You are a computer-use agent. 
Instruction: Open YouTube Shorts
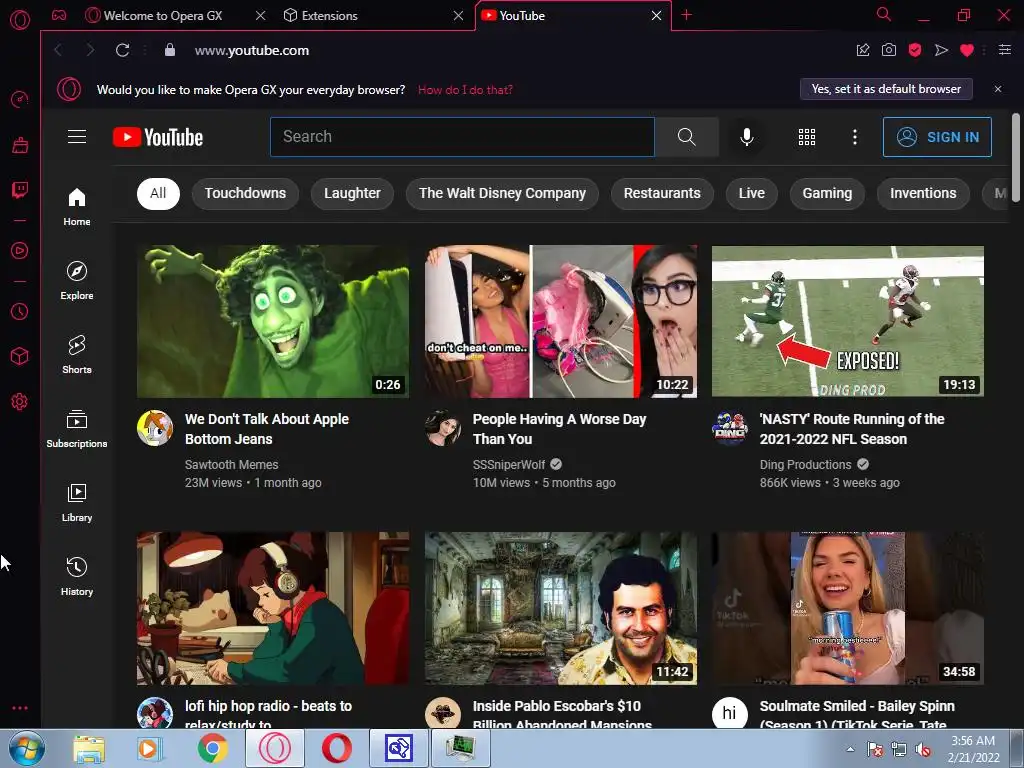tap(77, 355)
